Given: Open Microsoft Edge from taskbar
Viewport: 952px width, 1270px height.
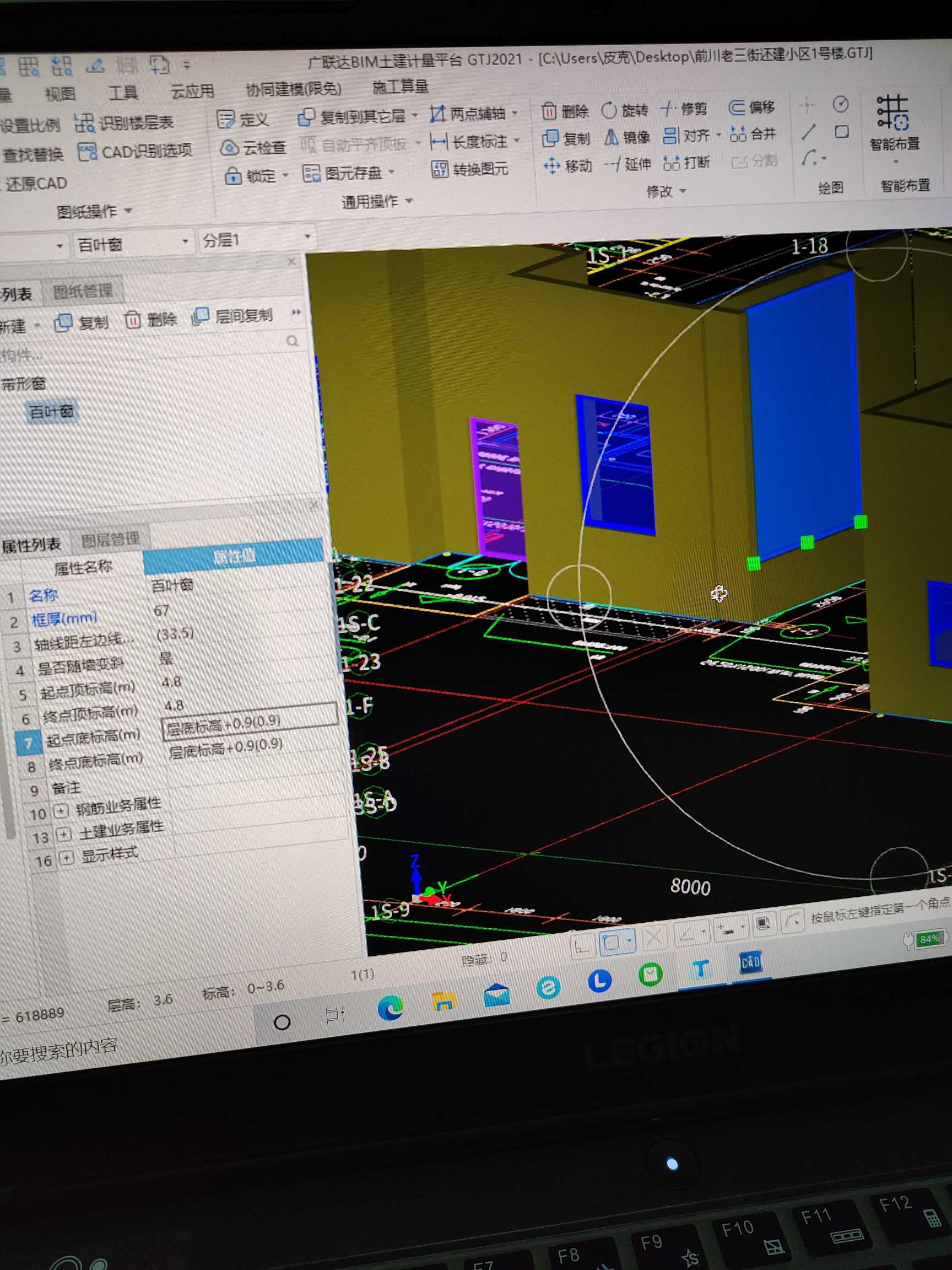Looking at the screenshot, I should (390, 1008).
